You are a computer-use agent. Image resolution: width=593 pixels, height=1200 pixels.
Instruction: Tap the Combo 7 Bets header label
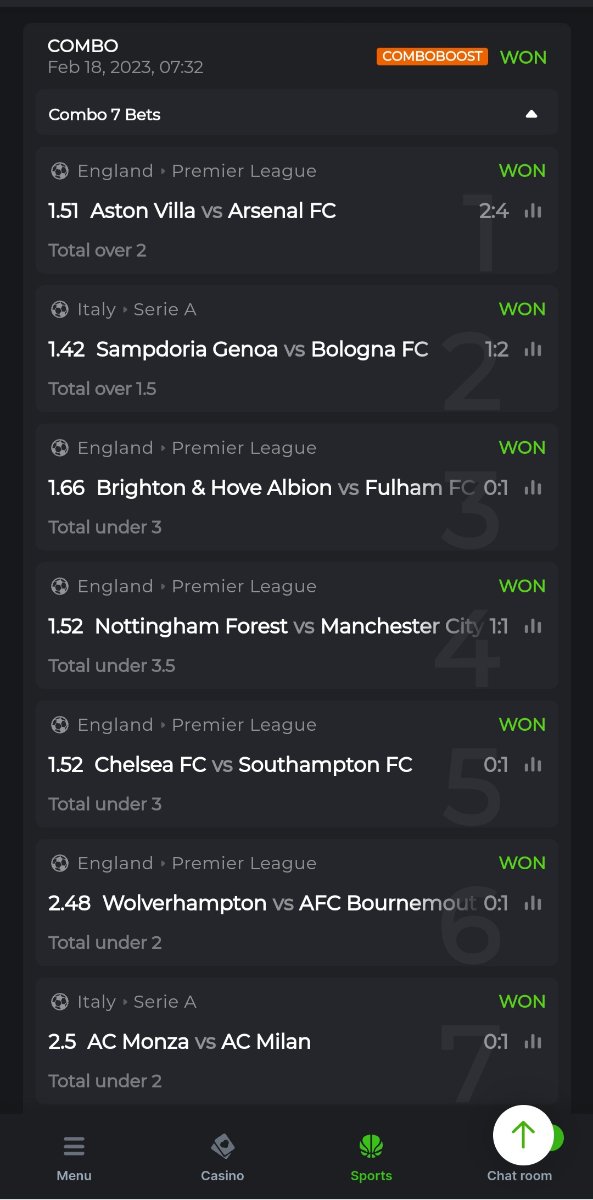click(x=105, y=114)
